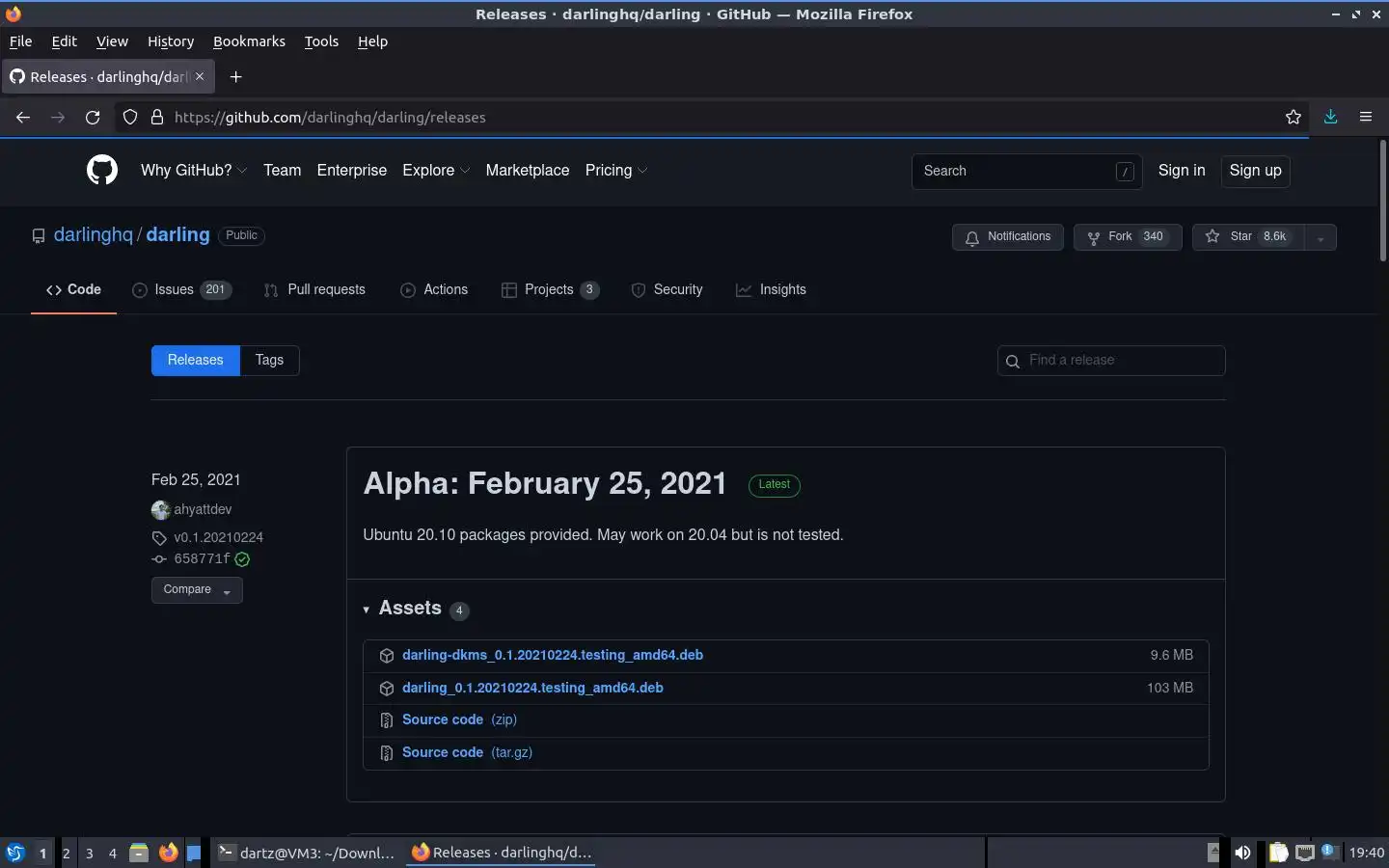Click the Fork button
The width and height of the screenshot is (1389, 868).
click(x=1128, y=236)
